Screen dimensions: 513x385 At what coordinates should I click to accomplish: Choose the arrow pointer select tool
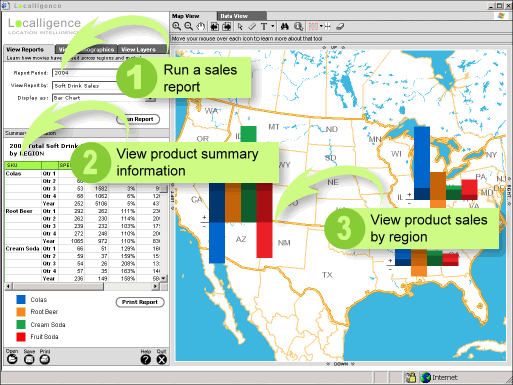240,27
